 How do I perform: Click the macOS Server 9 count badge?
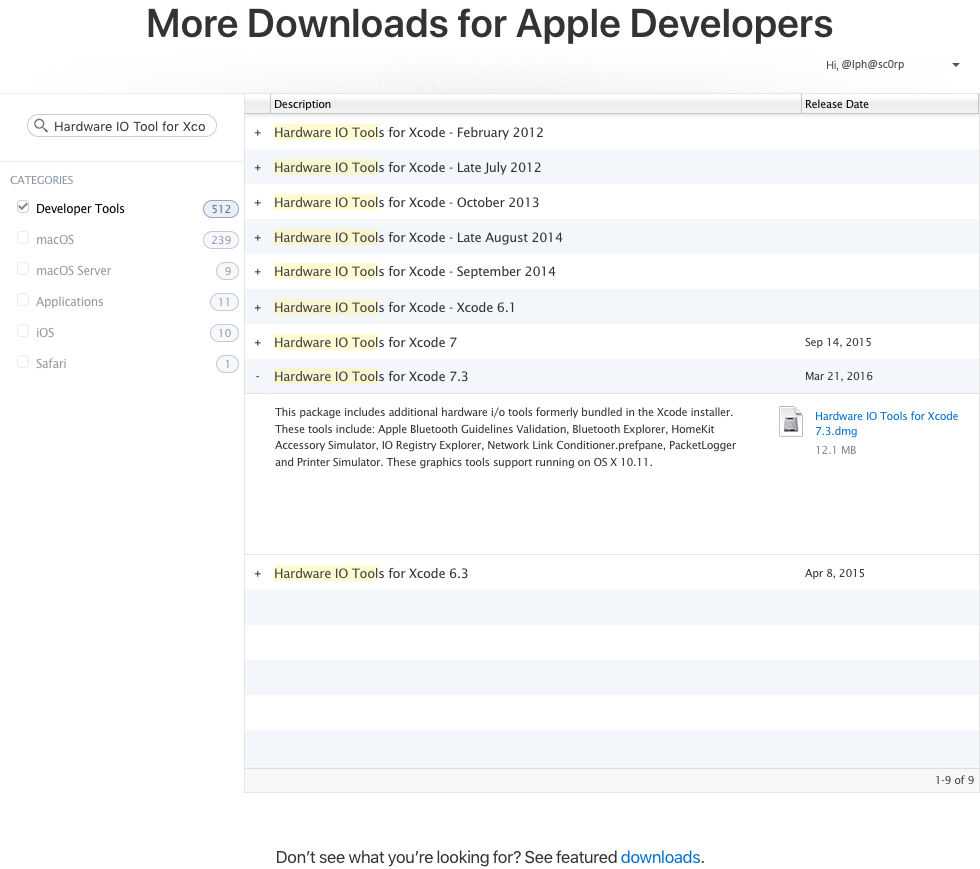(x=228, y=271)
